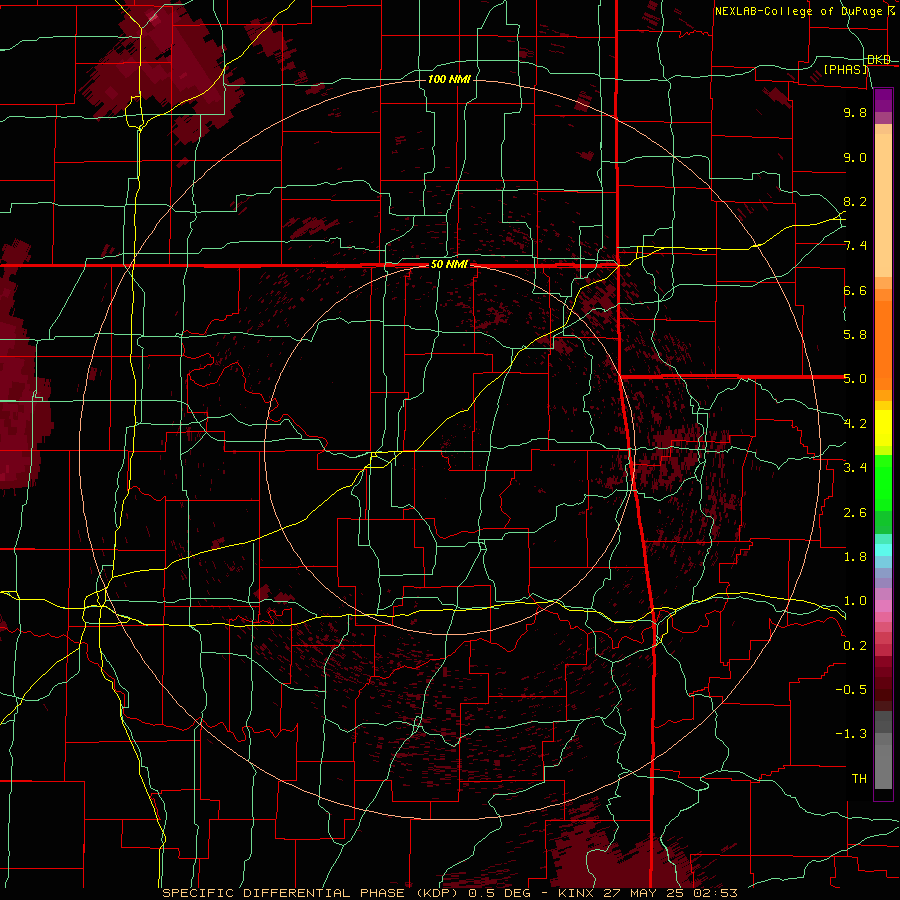Click the 2.6 value on the color scale
The width and height of the screenshot is (900, 900).
click(855, 513)
